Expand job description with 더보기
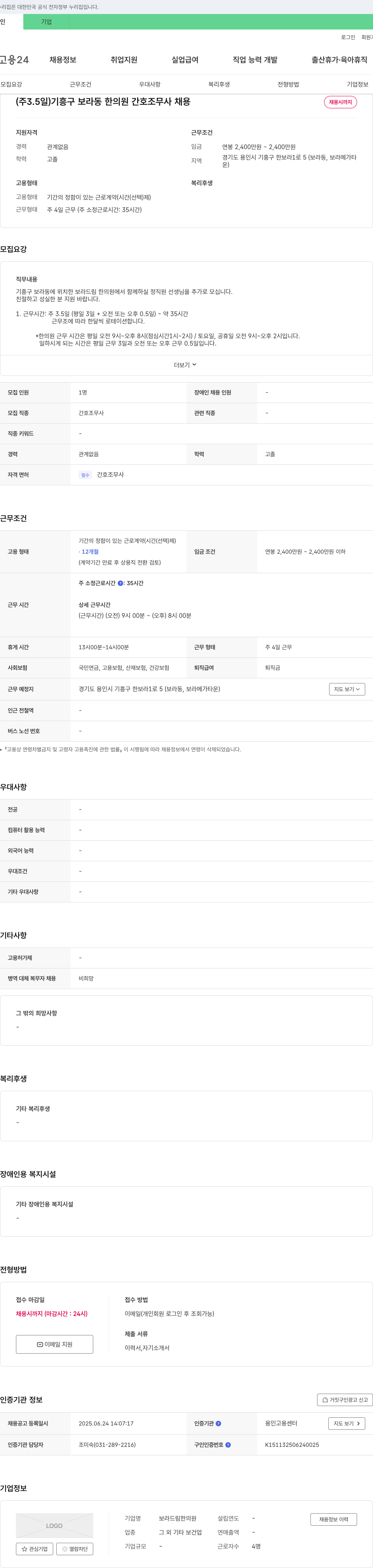The width and height of the screenshot is (373, 1568). pos(185,365)
